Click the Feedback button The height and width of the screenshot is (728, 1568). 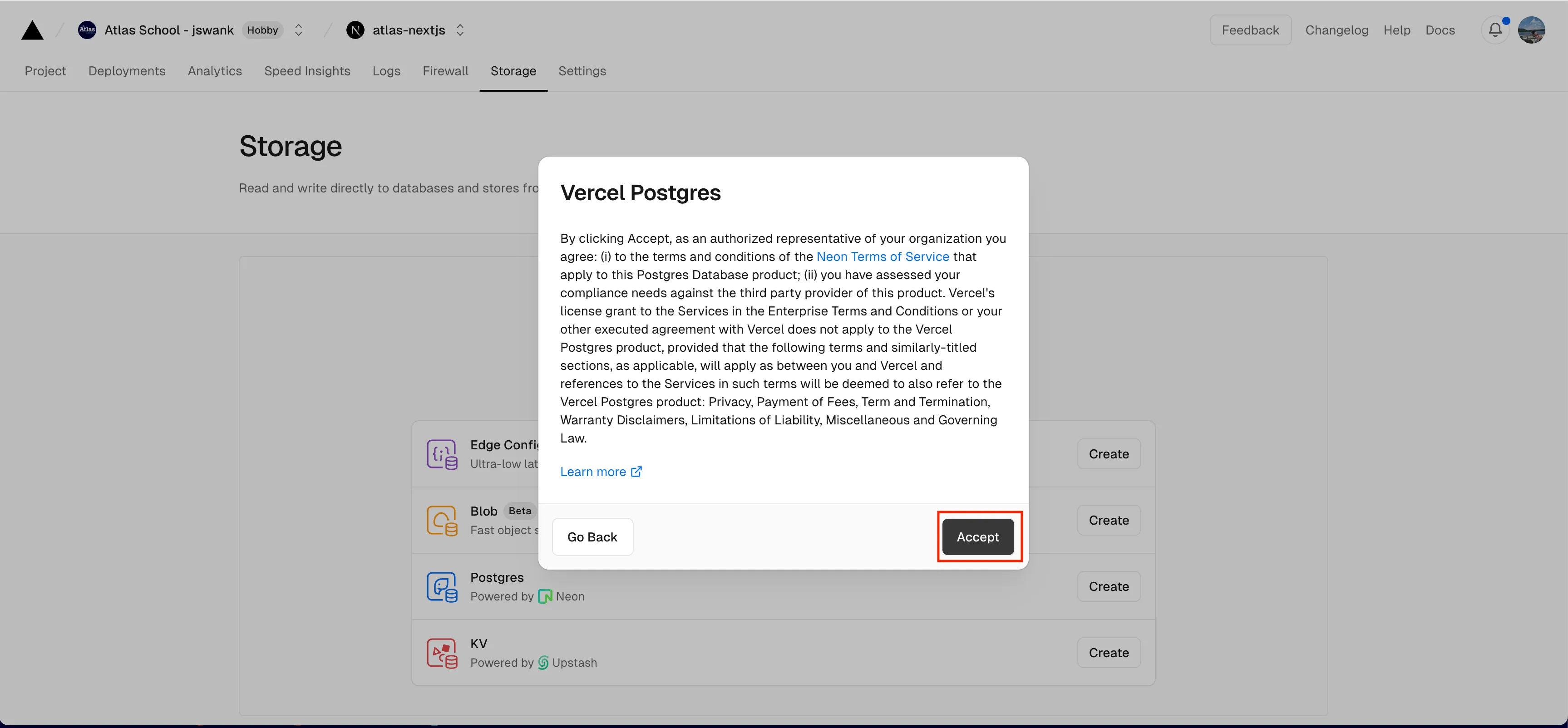coord(1250,30)
